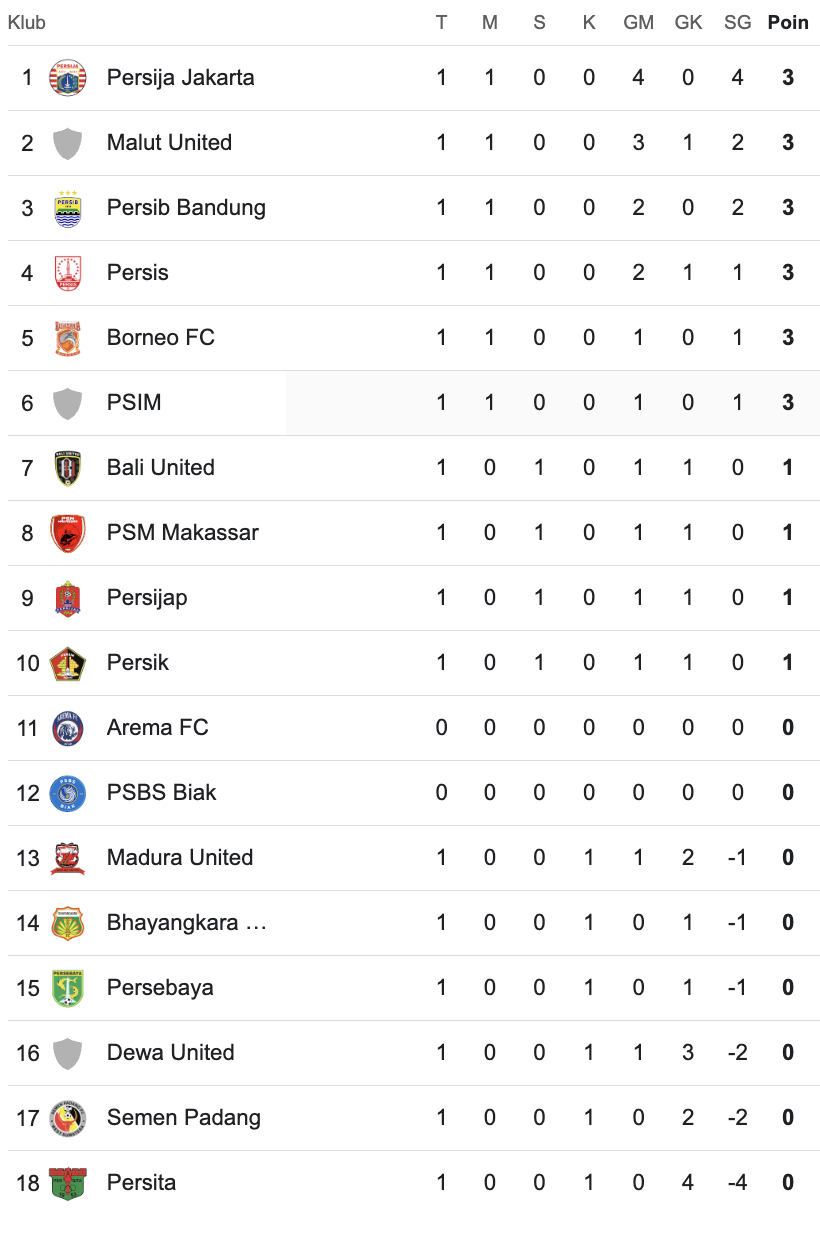Click the Persik club crest

coord(68,663)
